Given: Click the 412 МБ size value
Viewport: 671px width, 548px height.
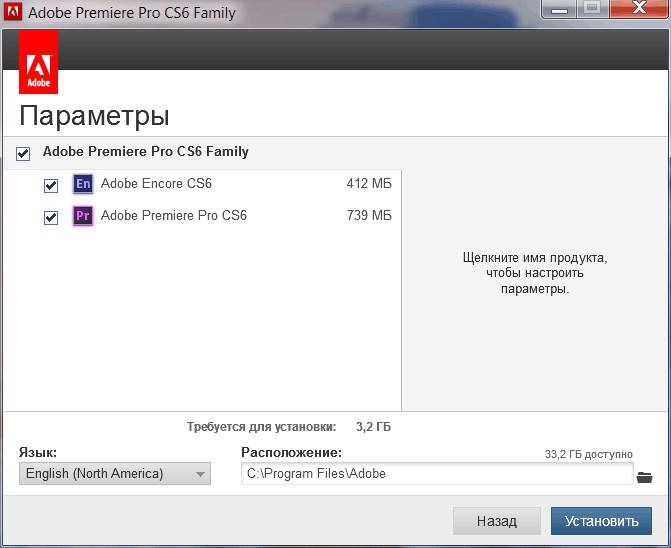Looking at the screenshot, I should (369, 184).
